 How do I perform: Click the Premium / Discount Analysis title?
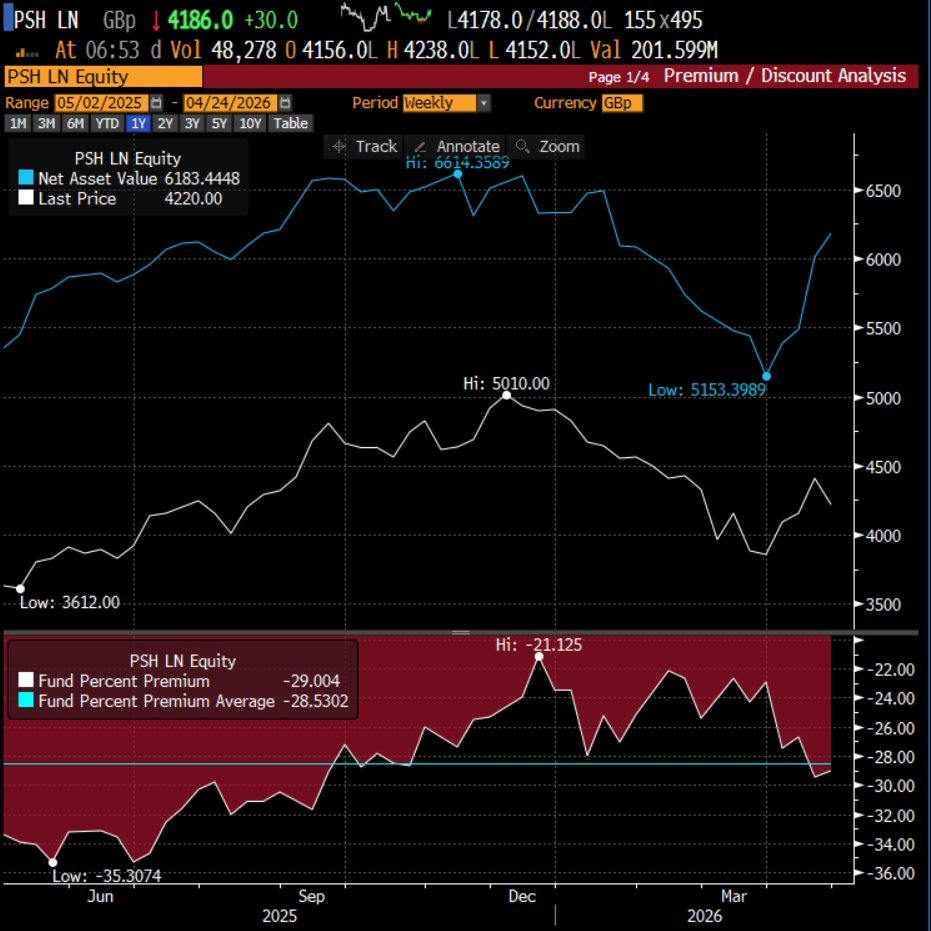785,76
